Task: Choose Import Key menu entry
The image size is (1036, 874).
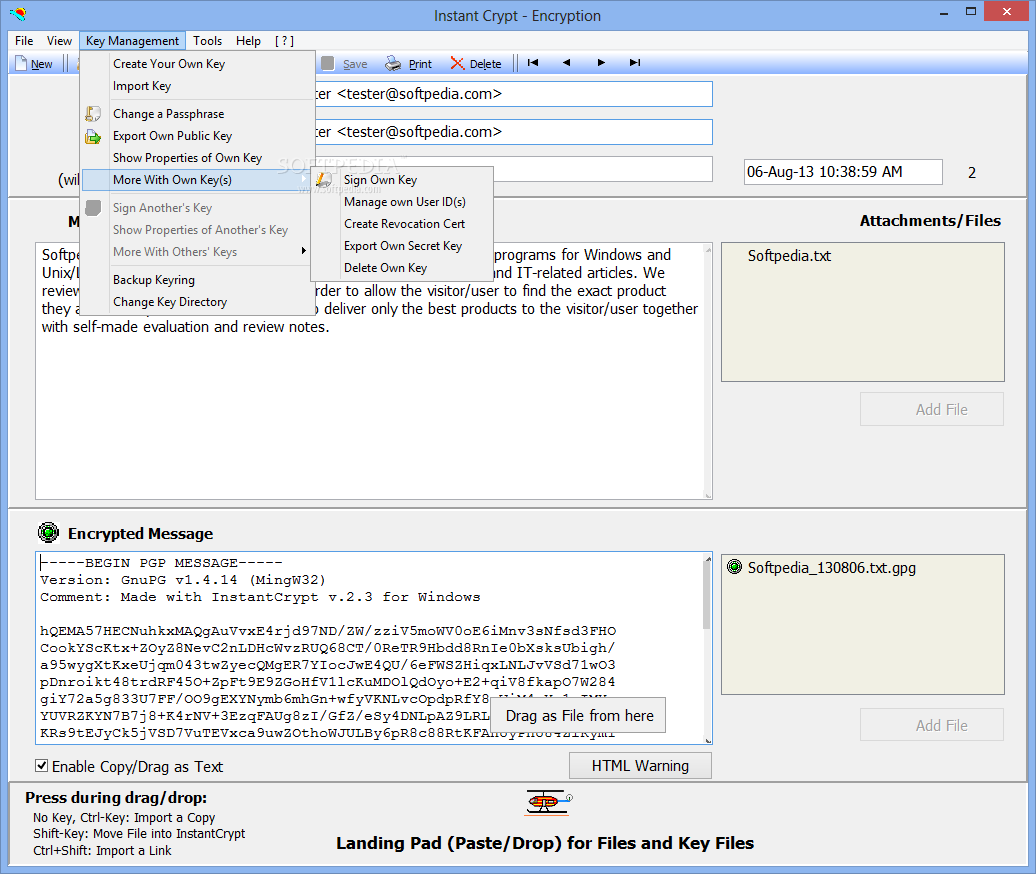Action: tap(142, 86)
